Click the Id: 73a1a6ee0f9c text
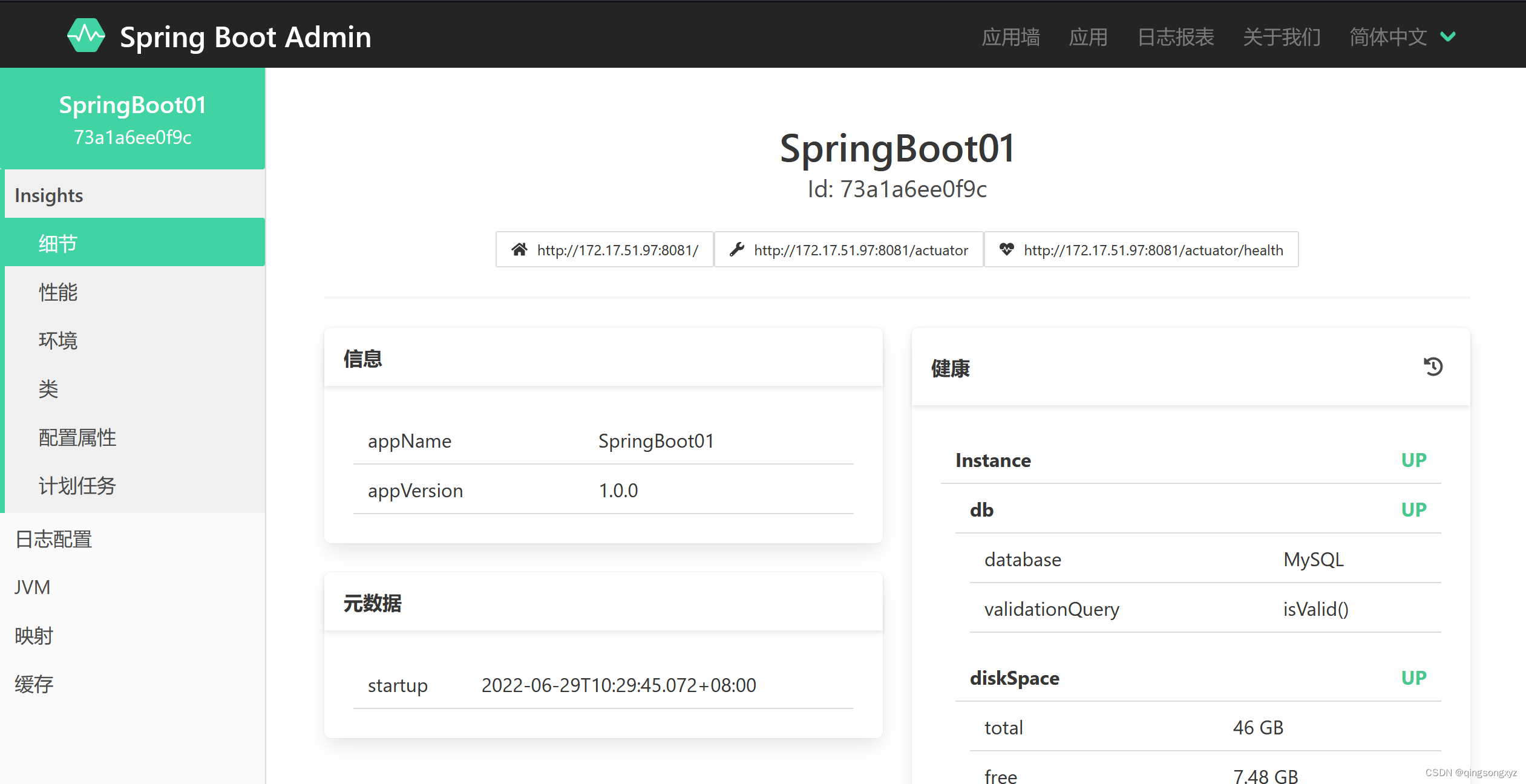The height and width of the screenshot is (784, 1526). pyautogui.click(x=897, y=189)
